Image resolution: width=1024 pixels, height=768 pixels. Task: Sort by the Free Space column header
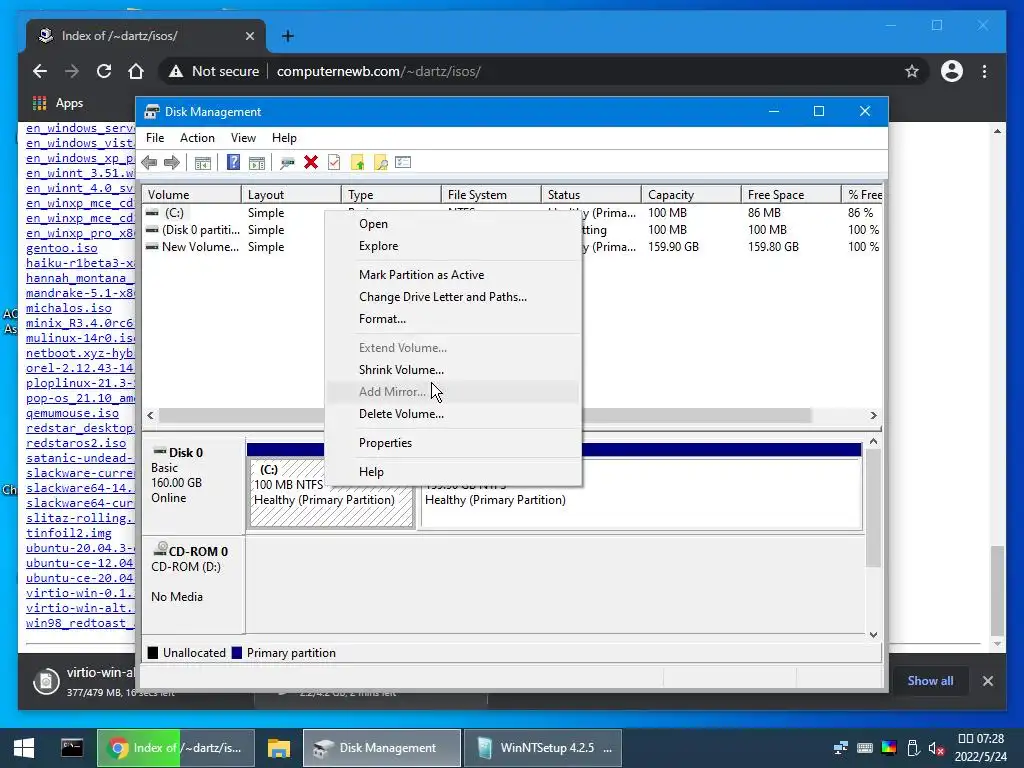click(791, 195)
